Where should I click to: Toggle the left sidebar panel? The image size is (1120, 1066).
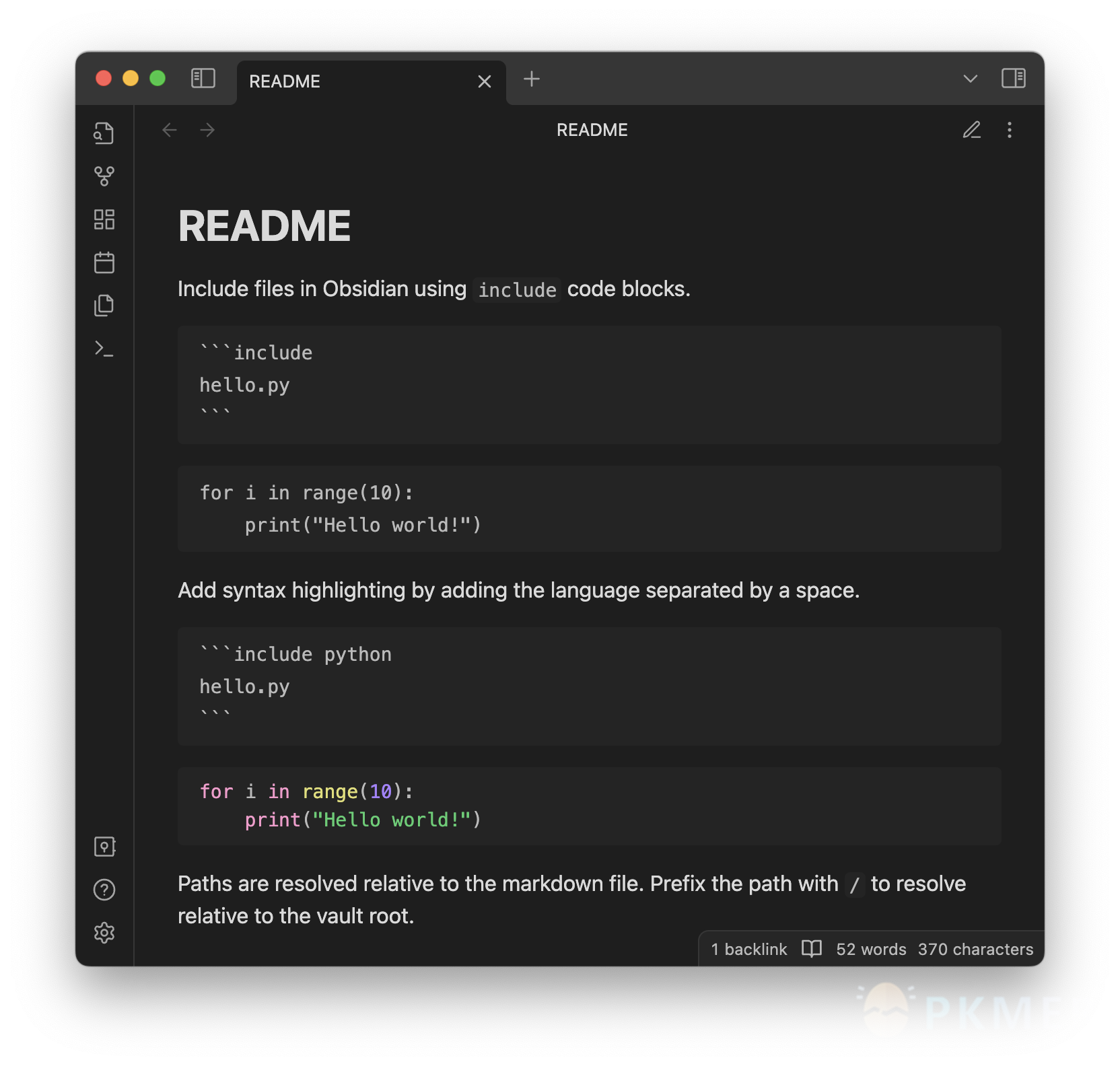tap(203, 79)
